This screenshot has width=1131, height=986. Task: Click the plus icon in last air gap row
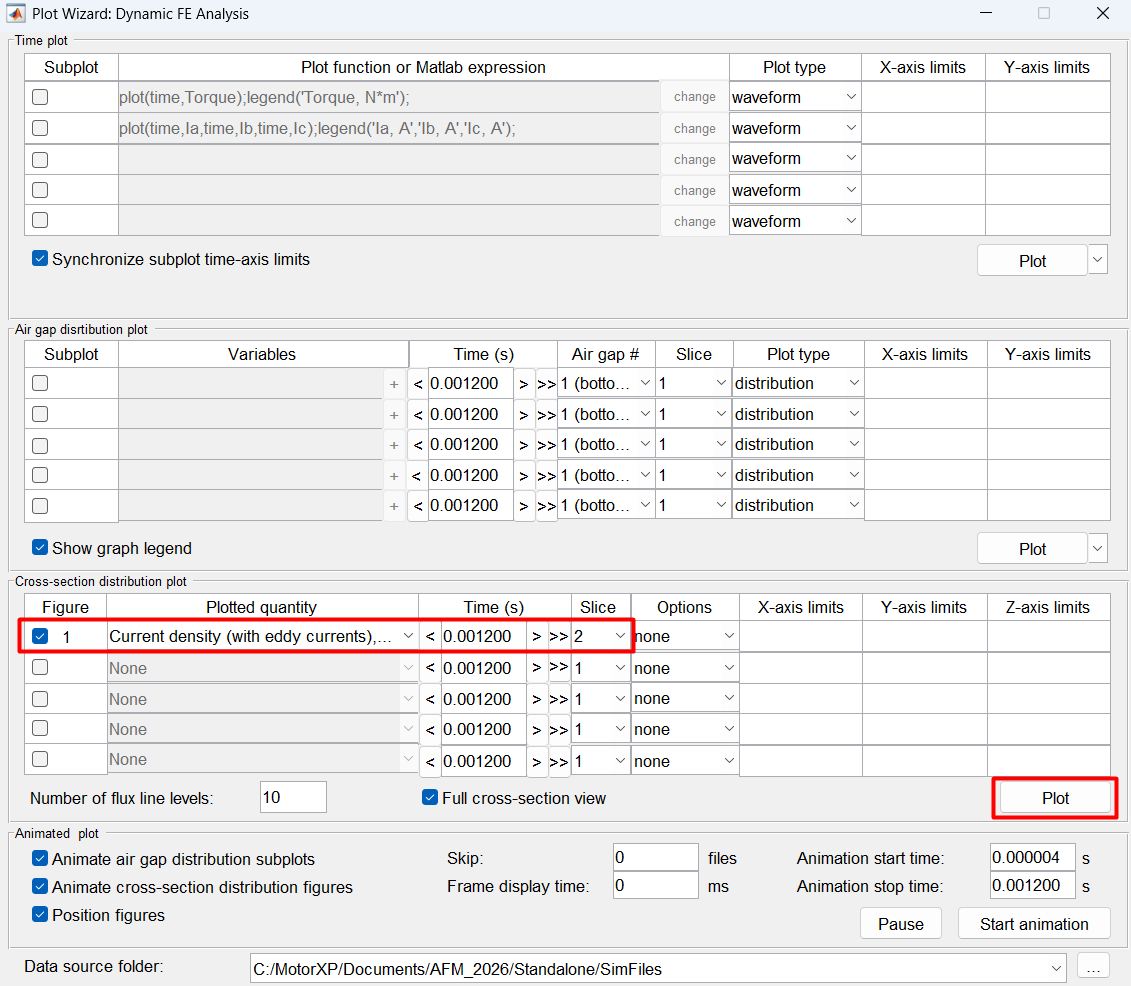[x=394, y=506]
